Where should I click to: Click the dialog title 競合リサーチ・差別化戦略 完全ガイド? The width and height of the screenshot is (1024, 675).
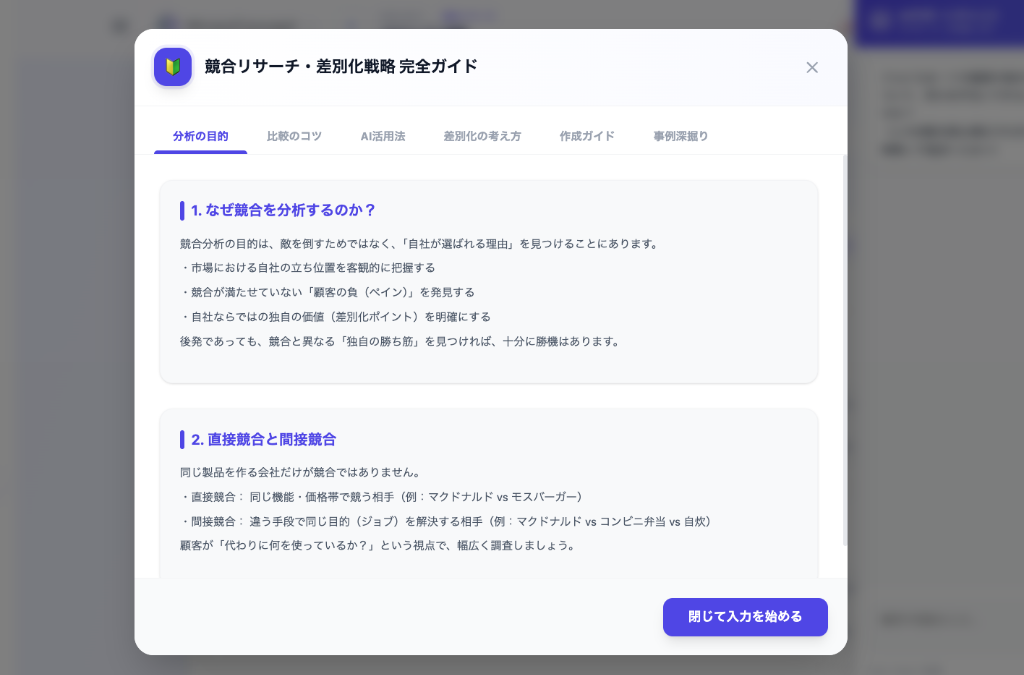tap(339, 67)
